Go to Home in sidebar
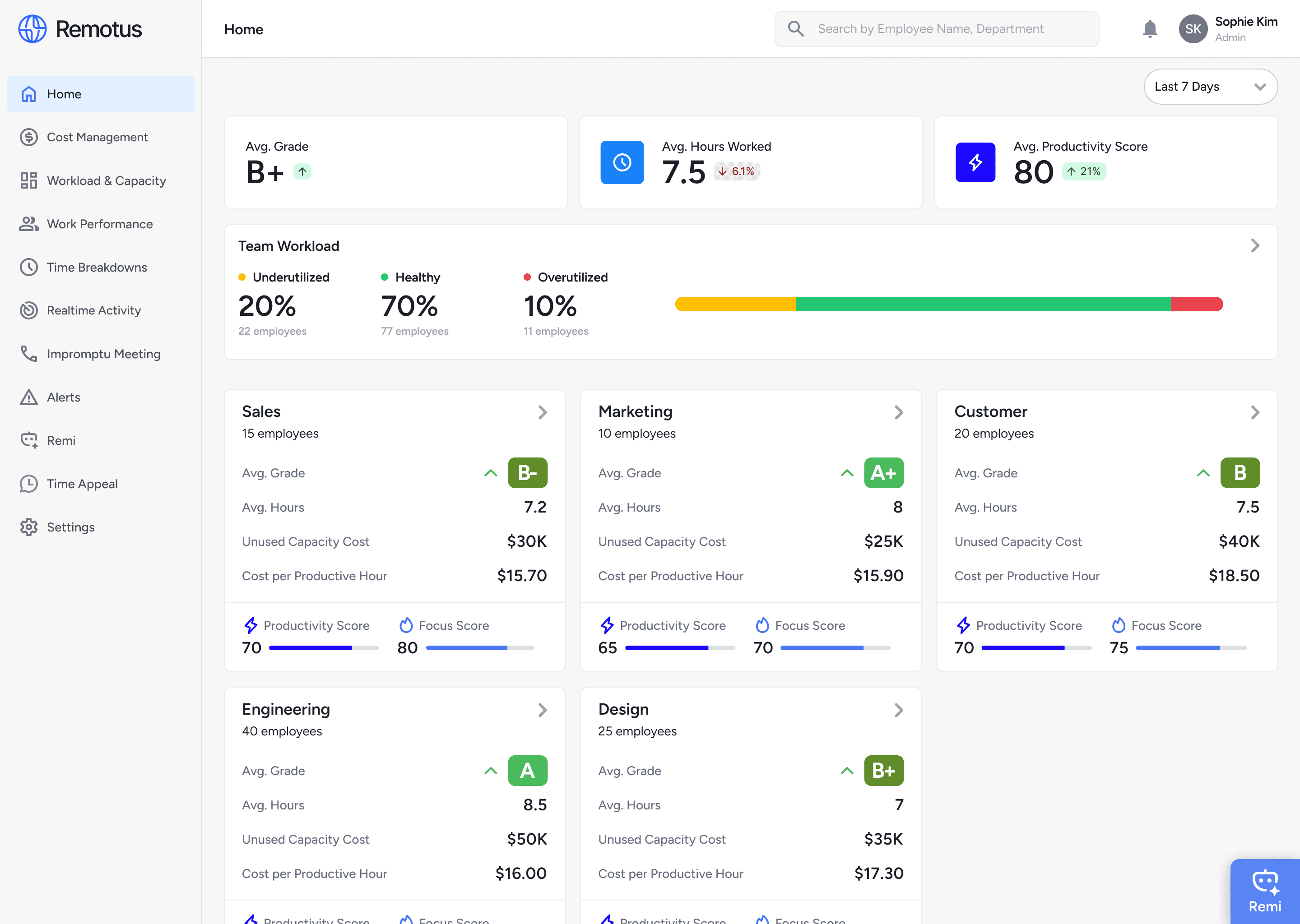The height and width of the screenshot is (924, 1300). pyautogui.click(x=101, y=94)
